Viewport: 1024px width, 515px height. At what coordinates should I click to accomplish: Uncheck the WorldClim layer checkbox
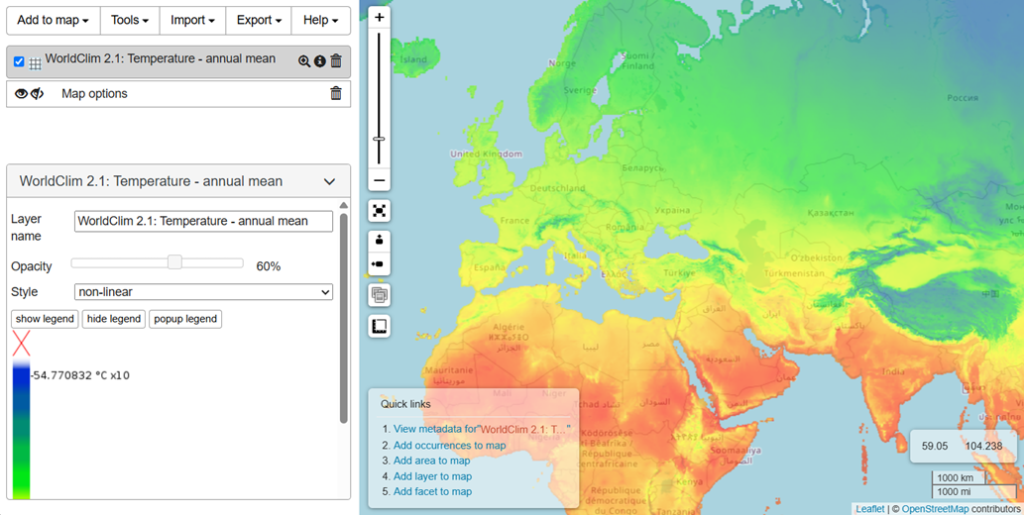(x=19, y=61)
